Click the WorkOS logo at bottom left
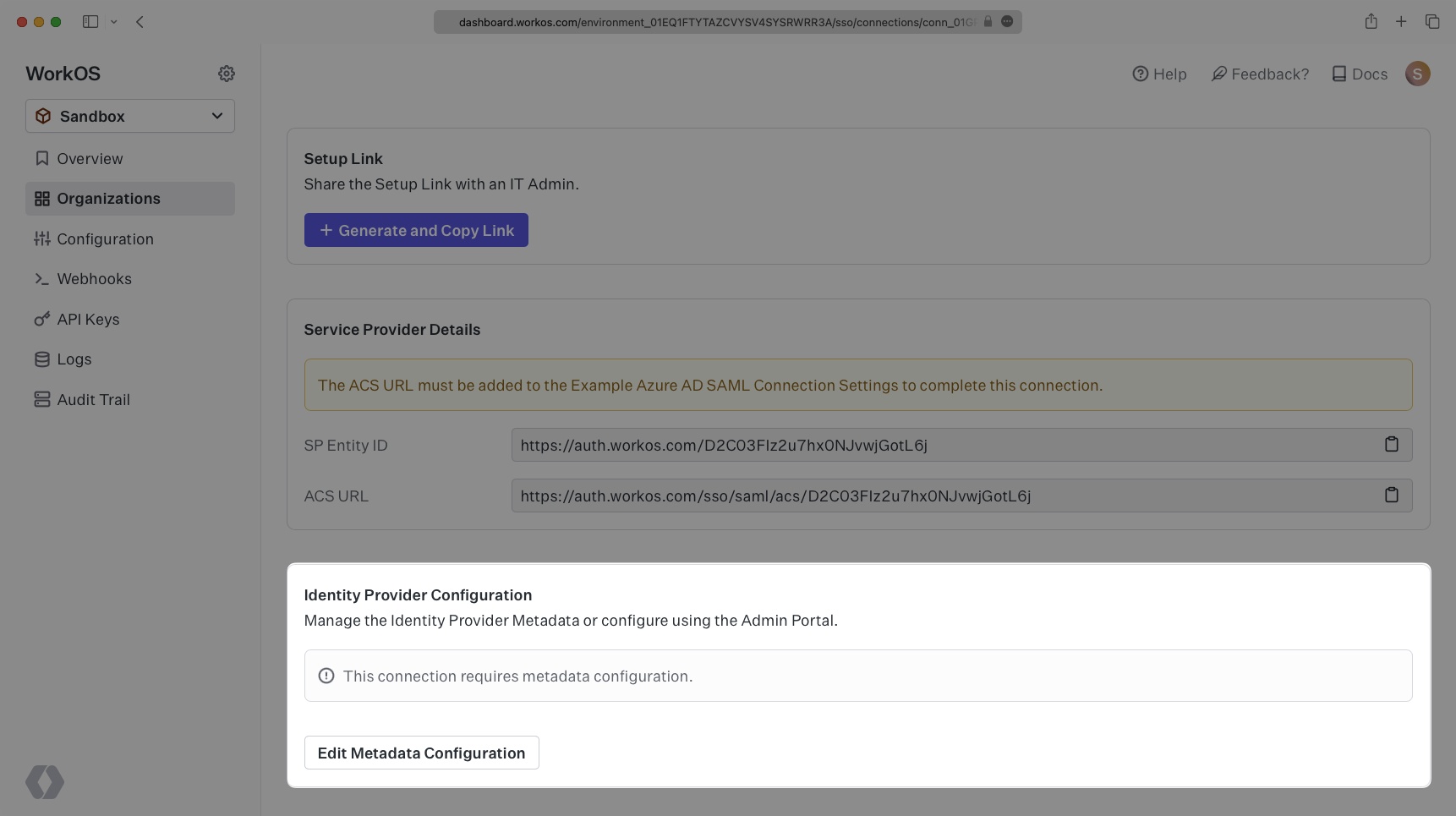This screenshot has height=816, width=1456. (x=45, y=781)
